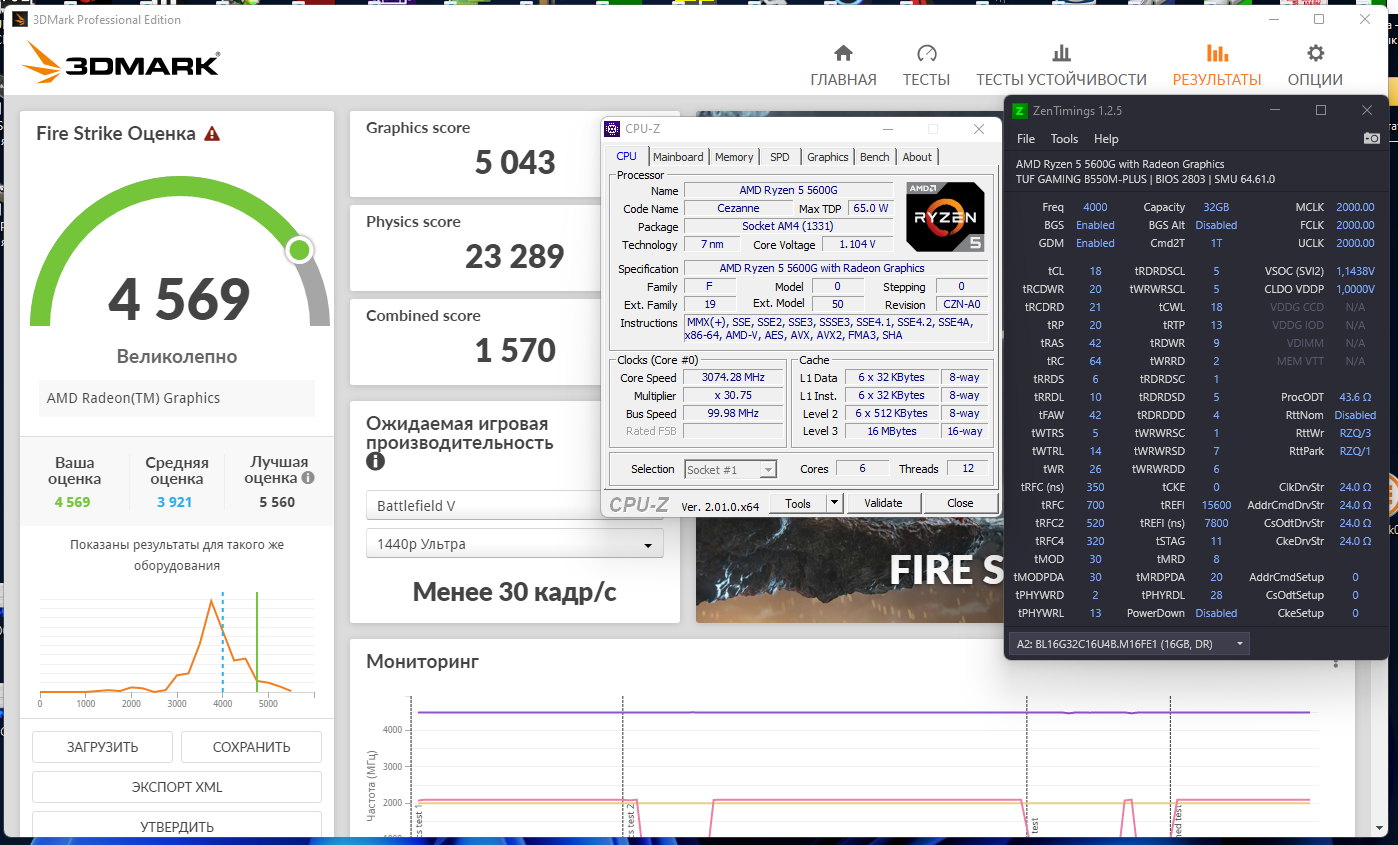Viewport: 1398px width, 845px height.
Task: Switch to the CPU tab in CPU-Z
Action: tap(626, 156)
